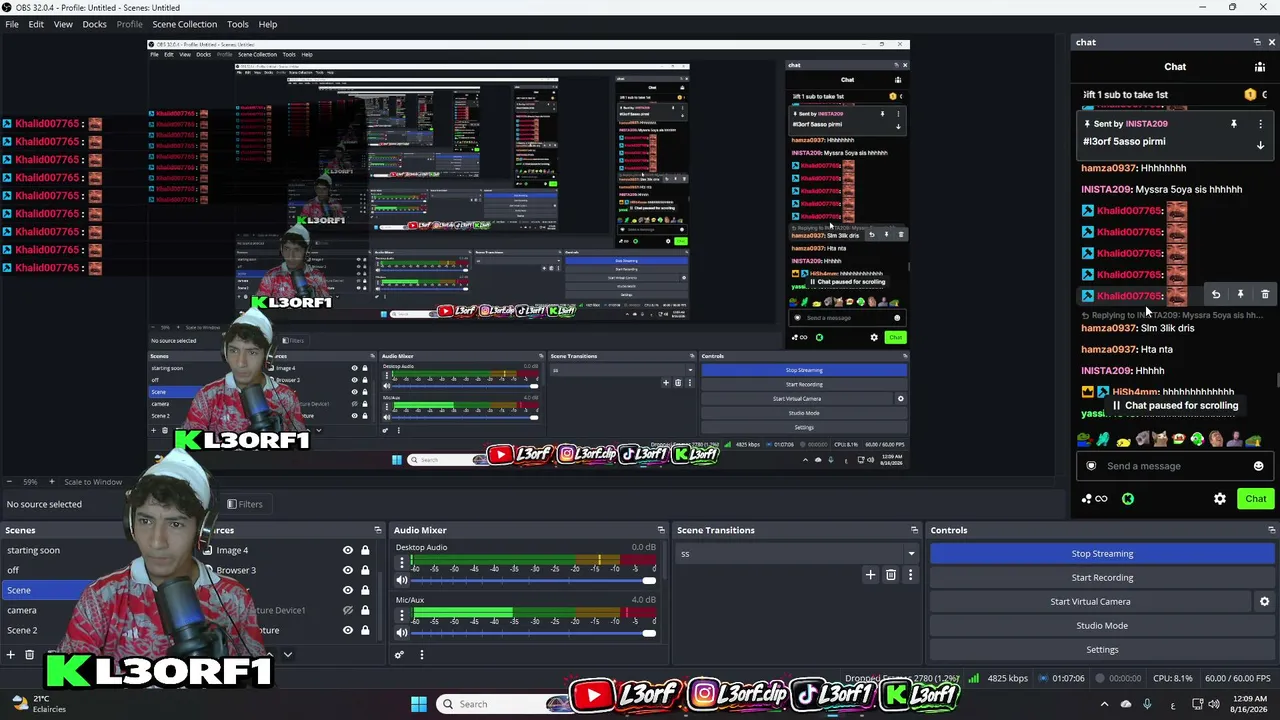Pin the highlighted Khalid007765 chat message

(x=1240, y=295)
